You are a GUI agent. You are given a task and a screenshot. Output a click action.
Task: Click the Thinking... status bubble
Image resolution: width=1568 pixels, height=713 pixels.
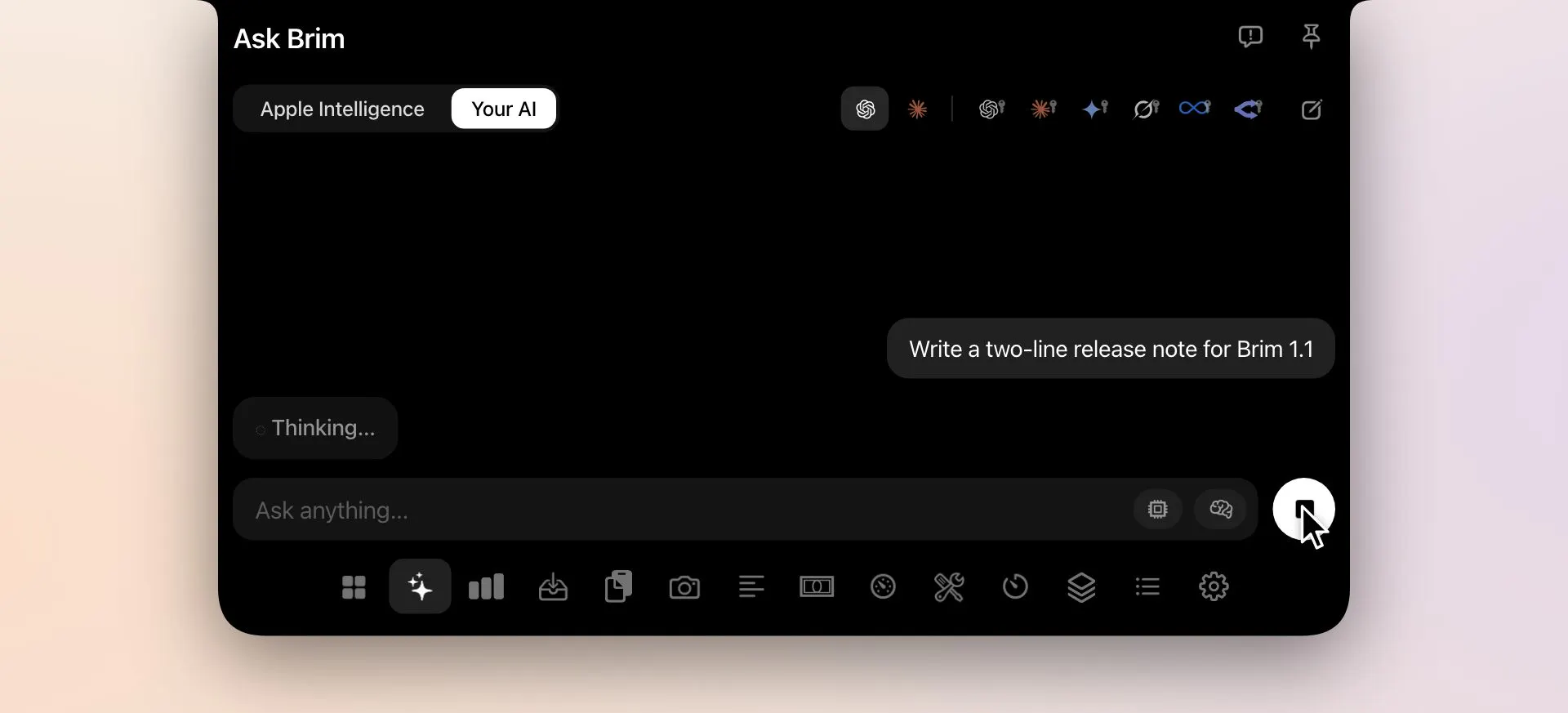[315, 428]
